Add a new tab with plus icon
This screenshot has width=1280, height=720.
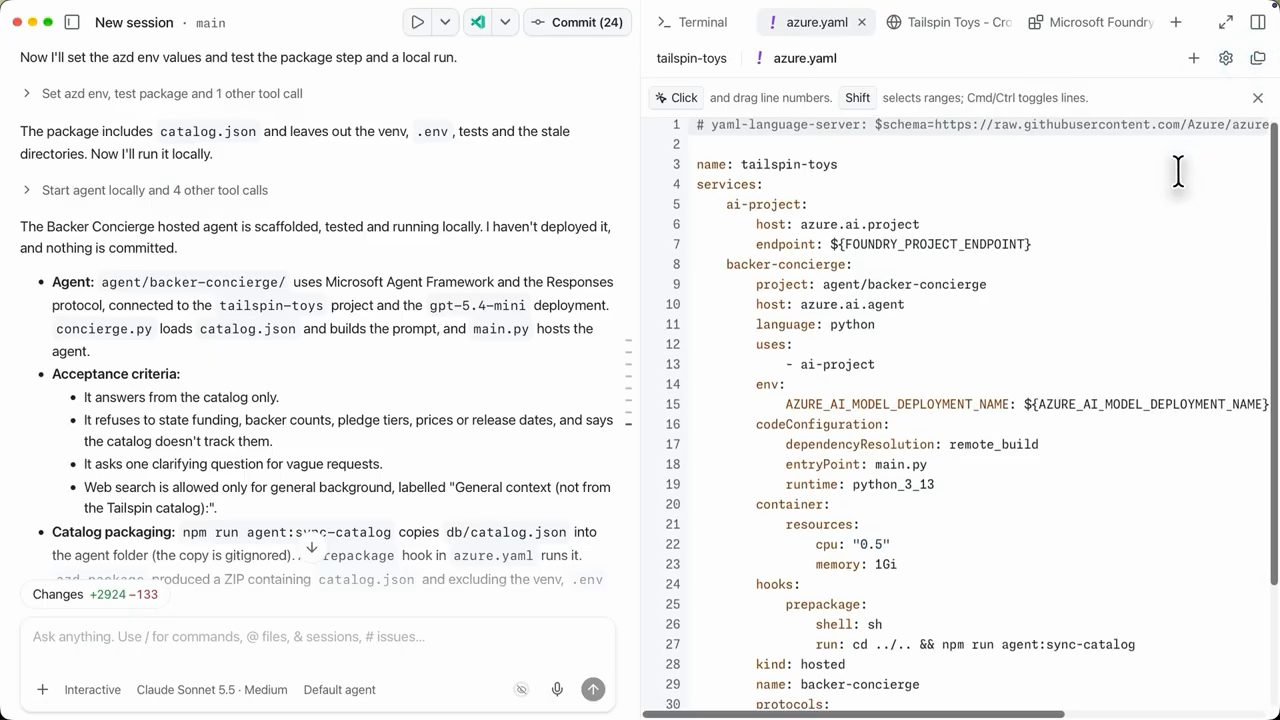coord(1176,22)
